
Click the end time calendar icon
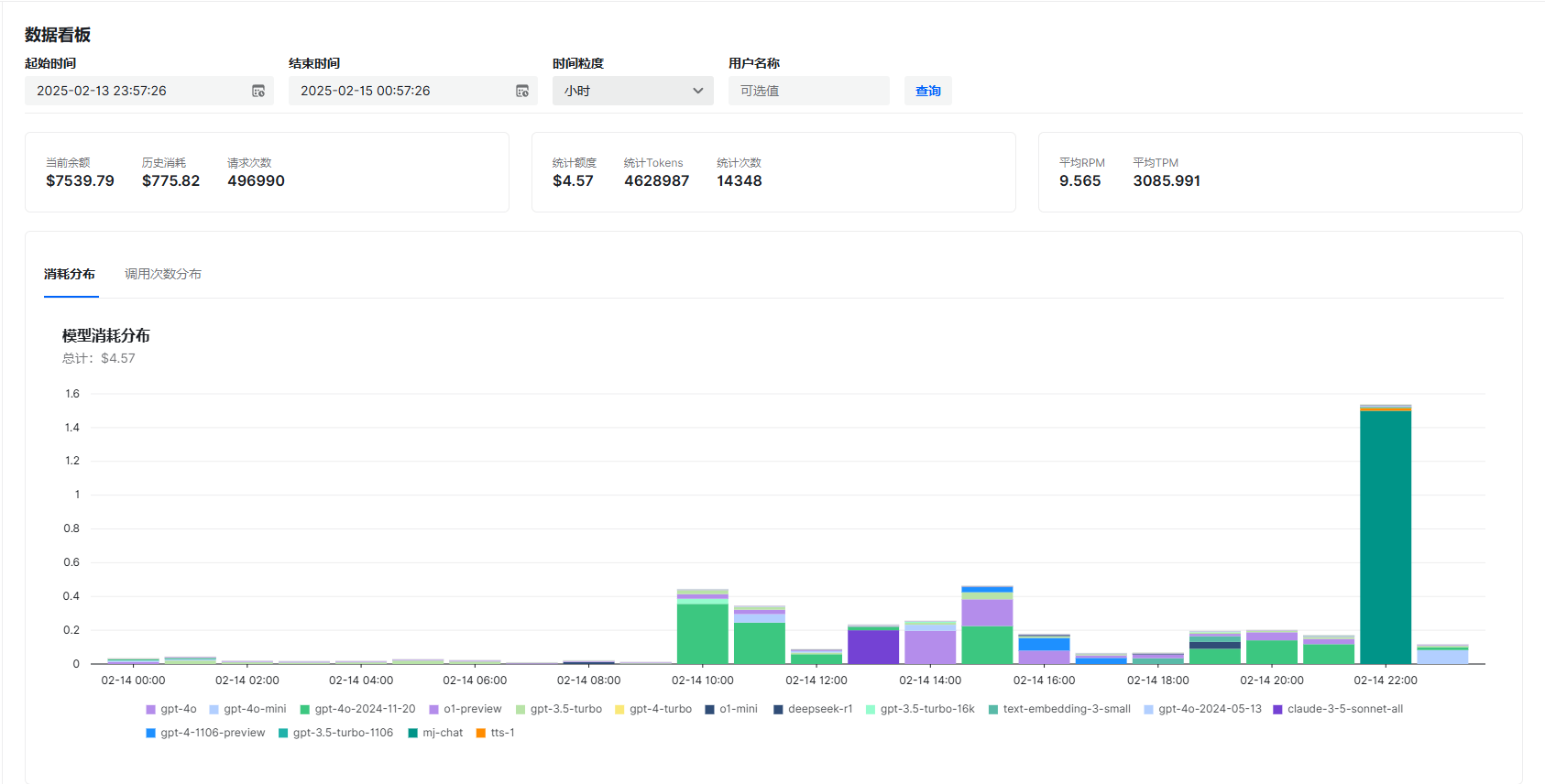522,91
